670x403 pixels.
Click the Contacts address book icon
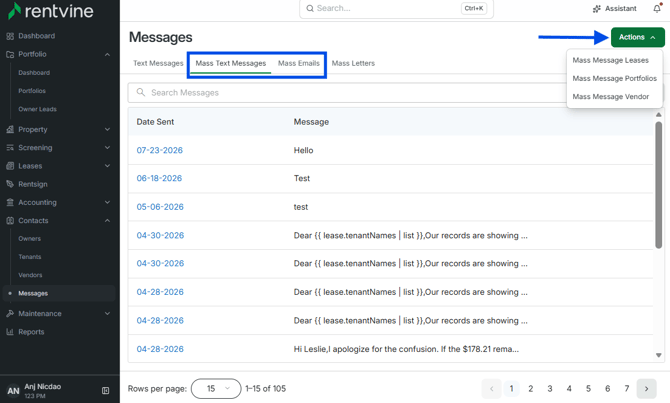click(10, 221)
